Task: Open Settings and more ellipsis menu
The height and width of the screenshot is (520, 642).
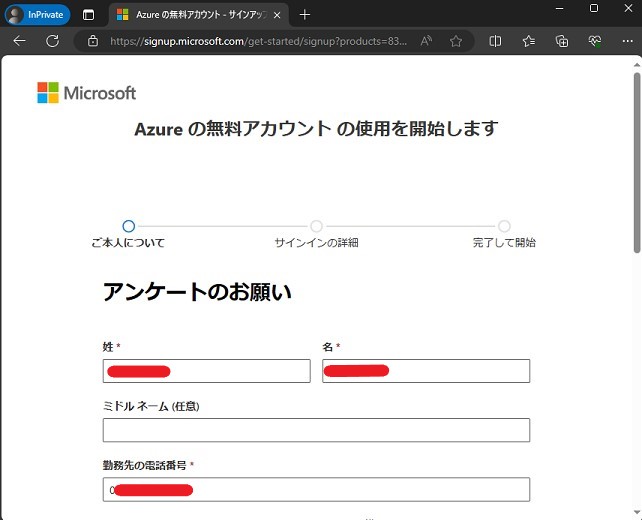Action: tap(627, 41)
